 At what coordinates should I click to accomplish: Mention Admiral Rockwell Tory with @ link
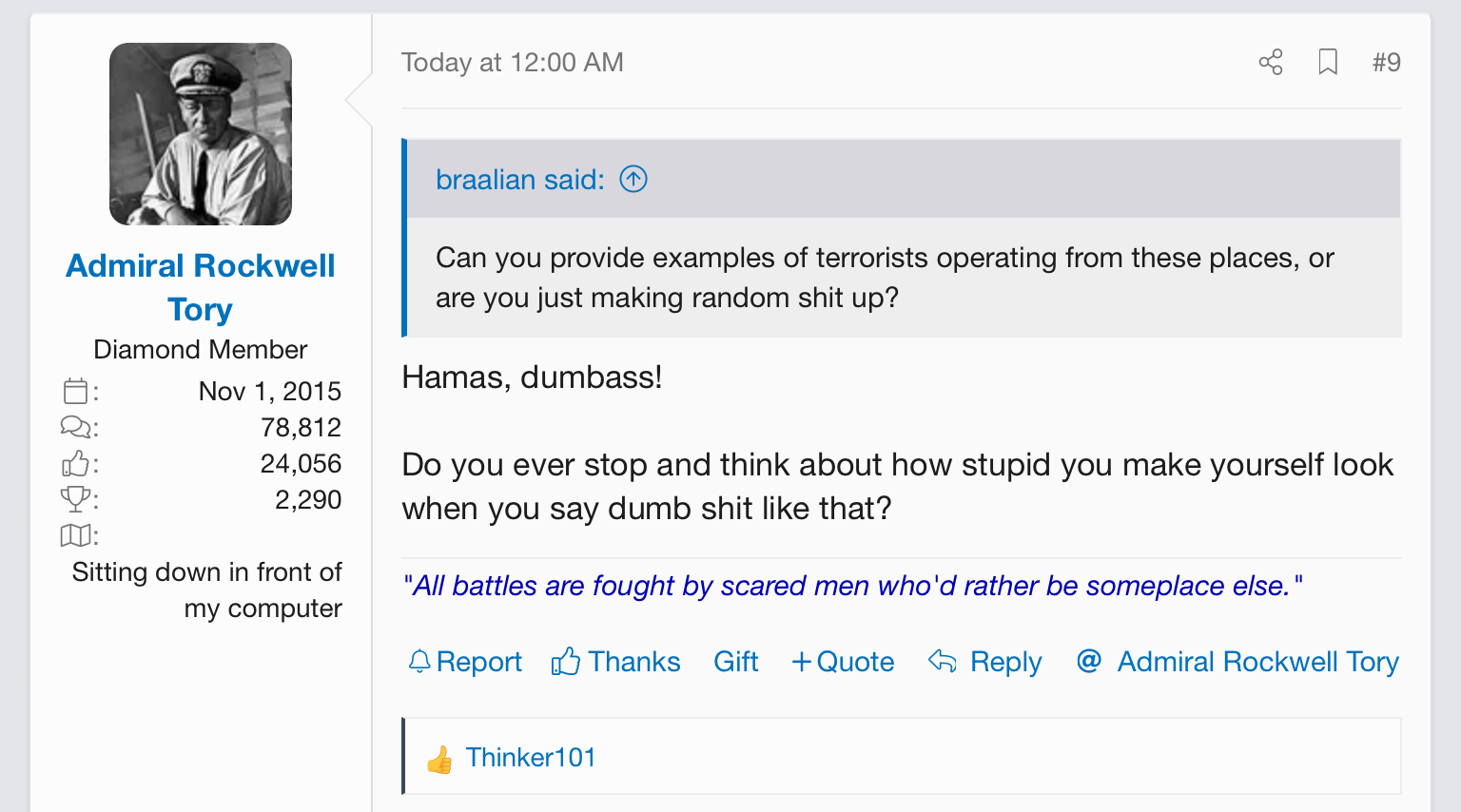[x=1237, y=662]
